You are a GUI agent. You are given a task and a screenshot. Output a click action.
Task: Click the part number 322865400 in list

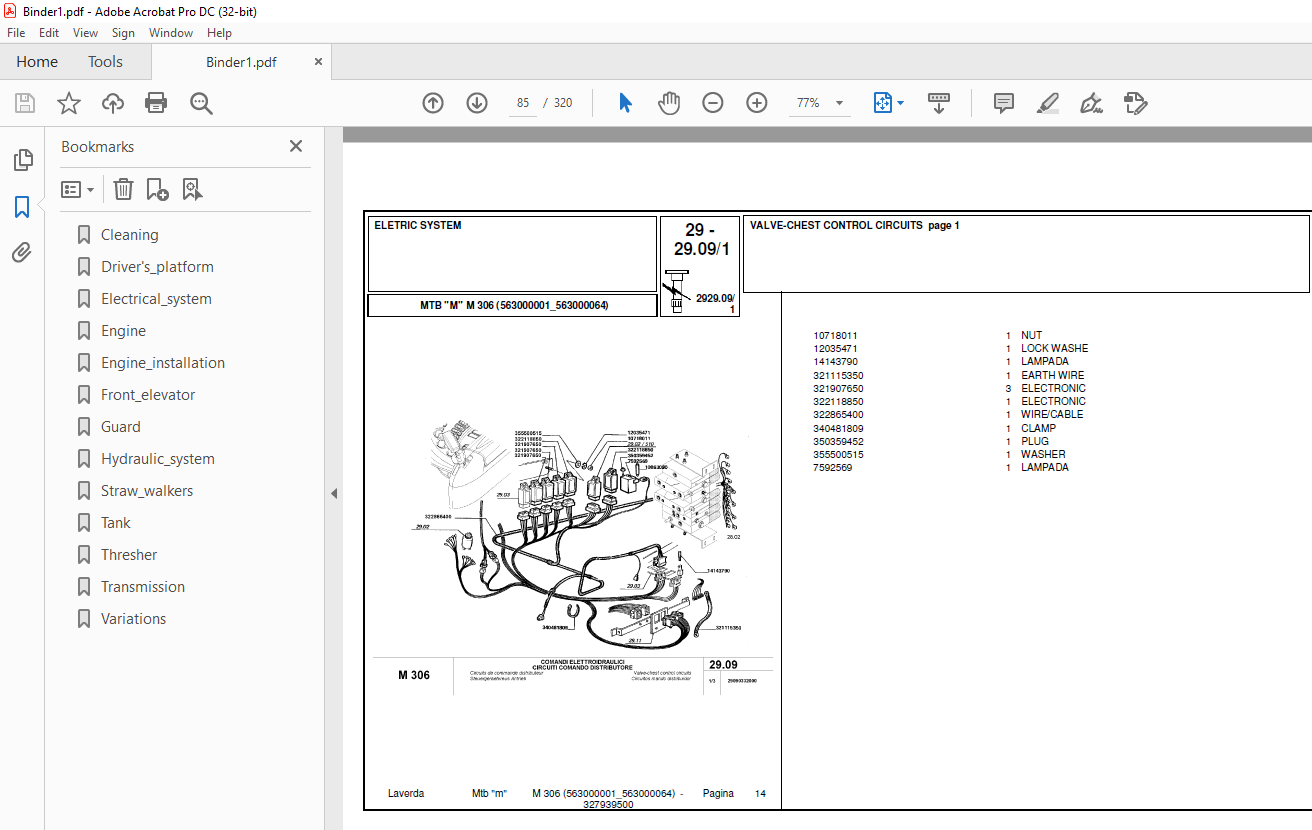(x=839, y=414)
